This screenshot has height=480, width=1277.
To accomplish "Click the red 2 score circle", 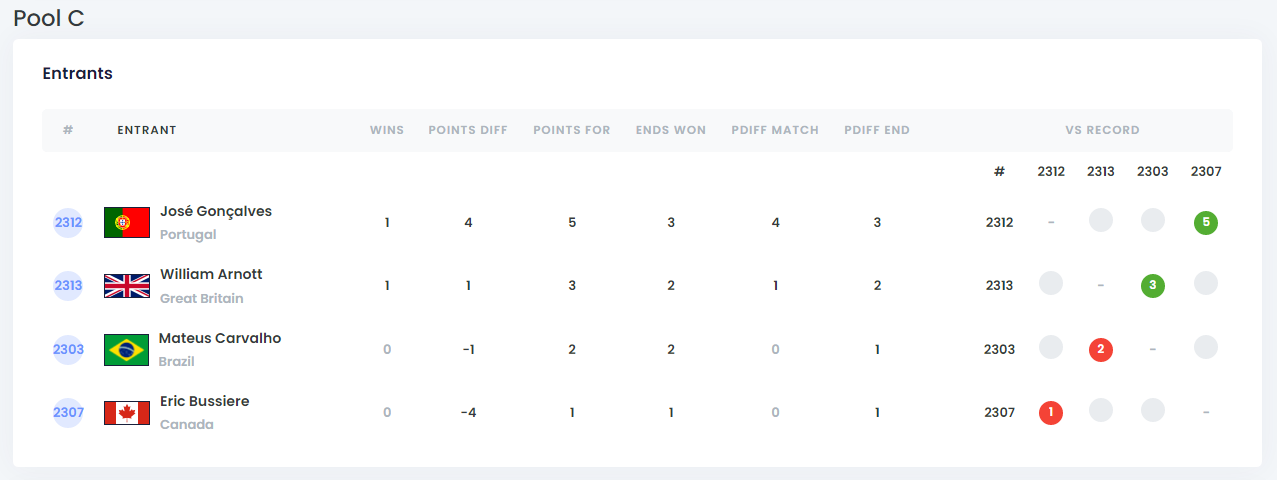I will click(x=1100, y=349).
